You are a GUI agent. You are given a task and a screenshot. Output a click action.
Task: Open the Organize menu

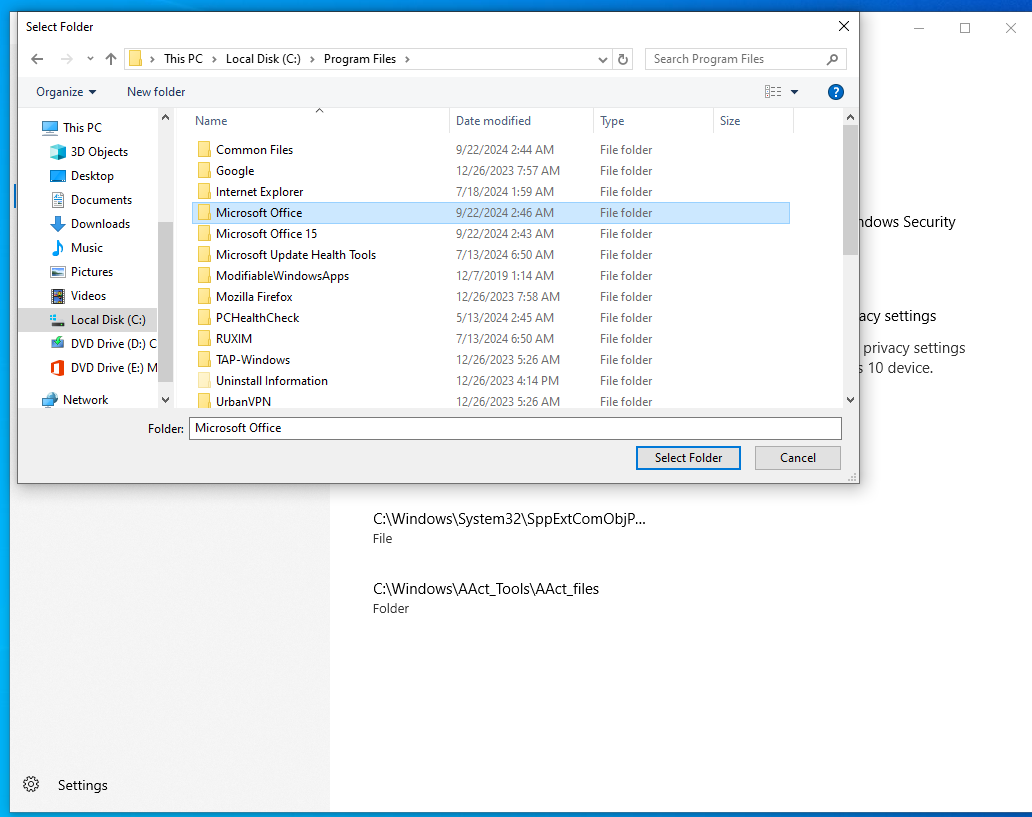[x=66, y=92]
